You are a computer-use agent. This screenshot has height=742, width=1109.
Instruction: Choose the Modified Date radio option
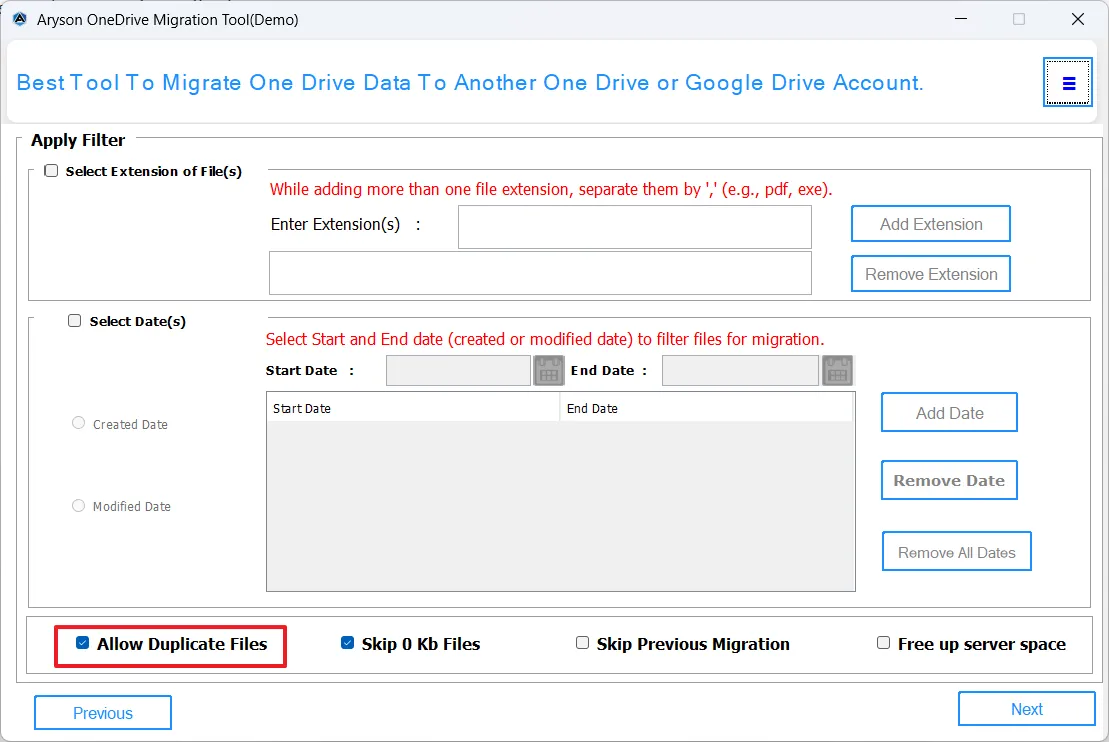coord(79,506)
